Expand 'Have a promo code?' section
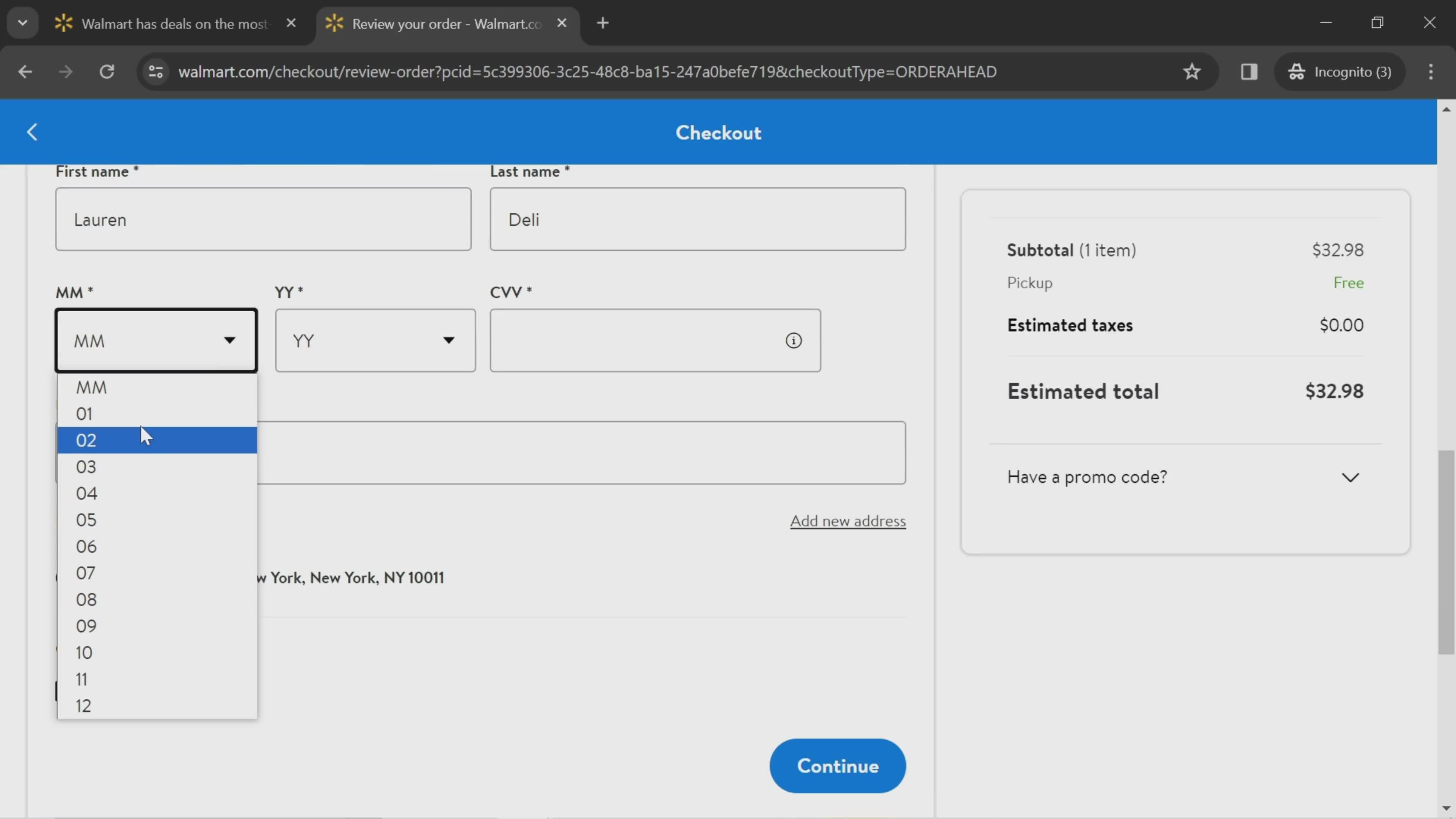The image size is (1456, 819). coord(1185,477)
